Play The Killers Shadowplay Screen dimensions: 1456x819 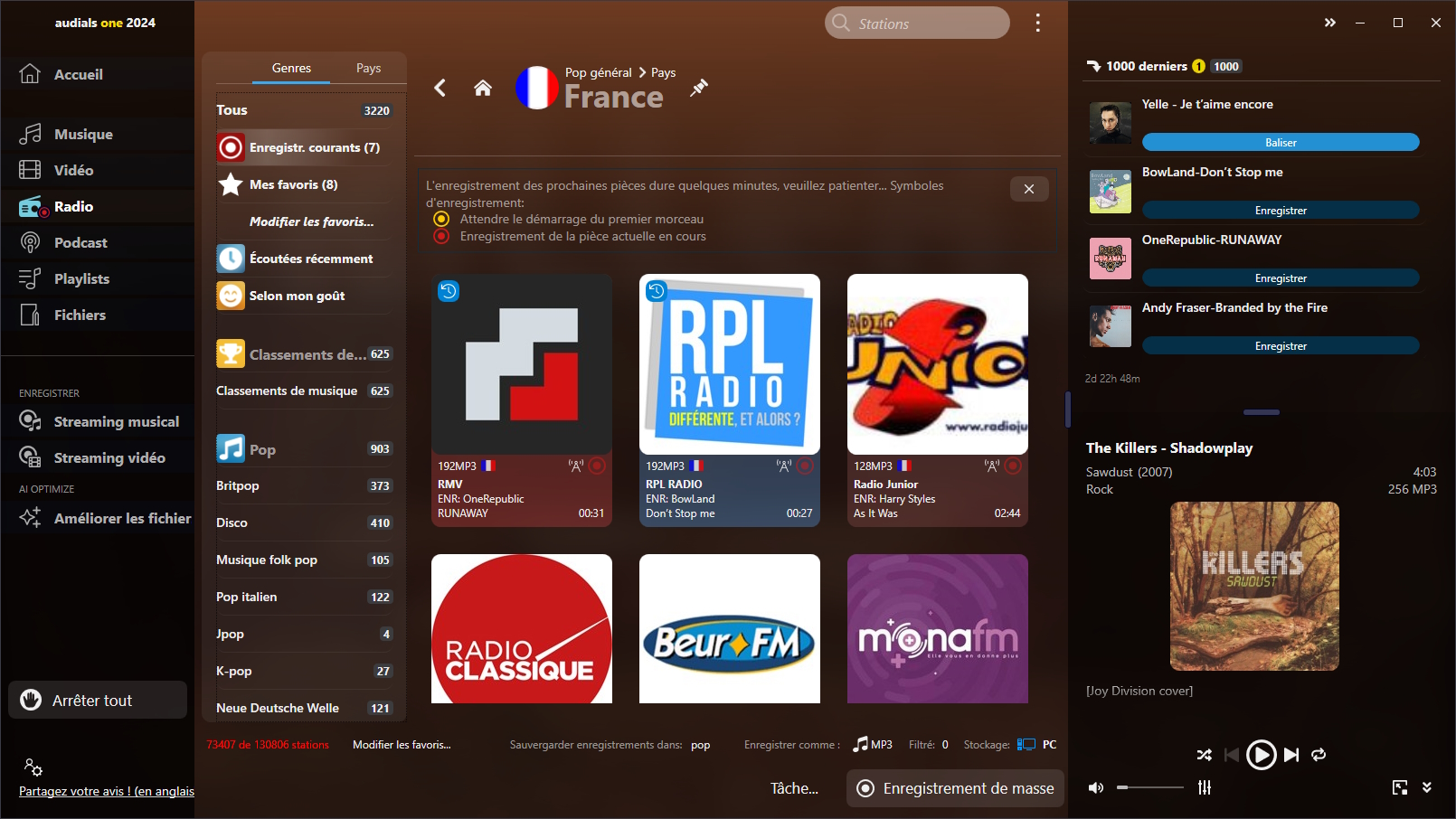1262,755
